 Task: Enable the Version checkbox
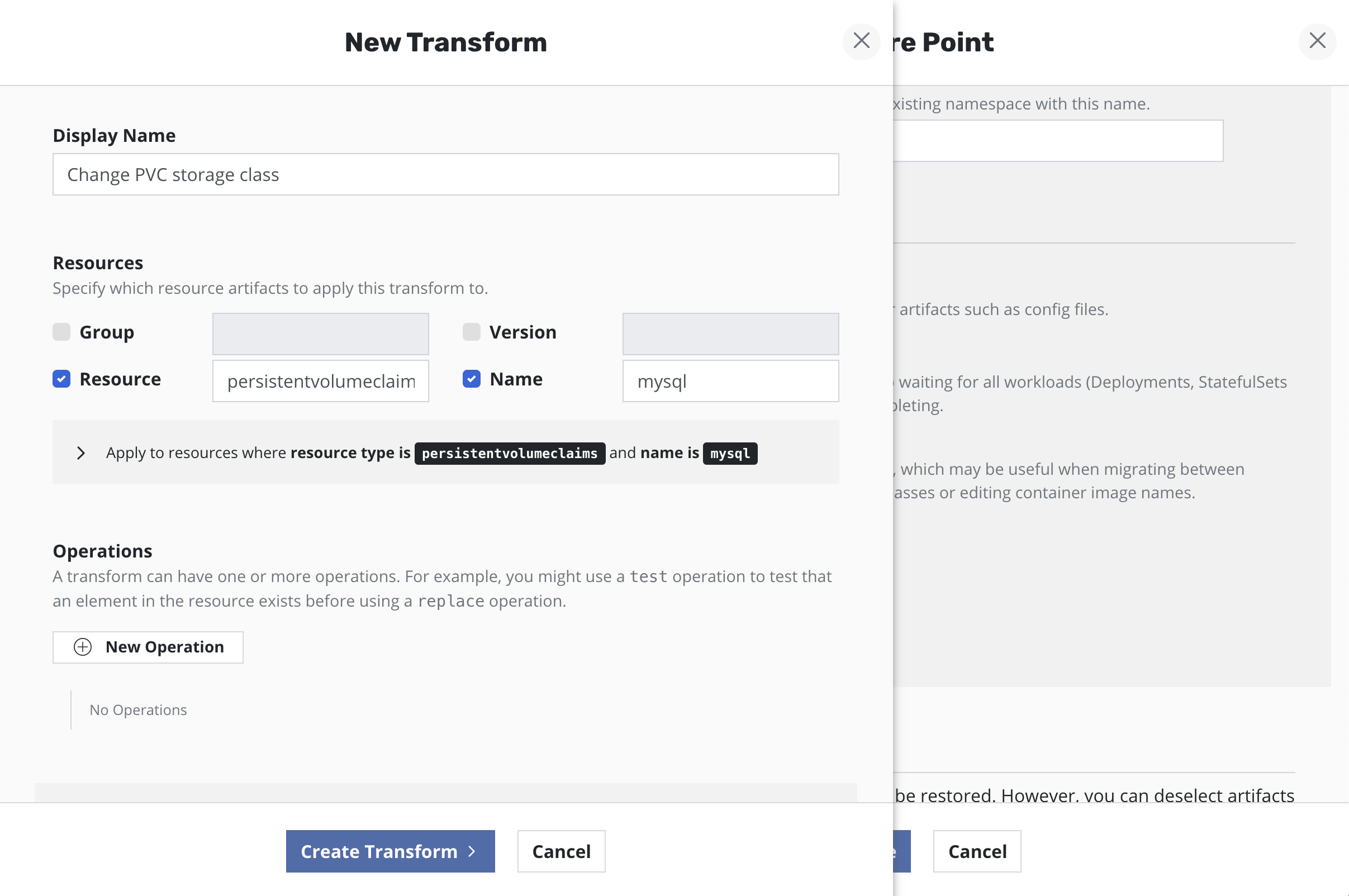pyautogui.click(x=471, y=331)
